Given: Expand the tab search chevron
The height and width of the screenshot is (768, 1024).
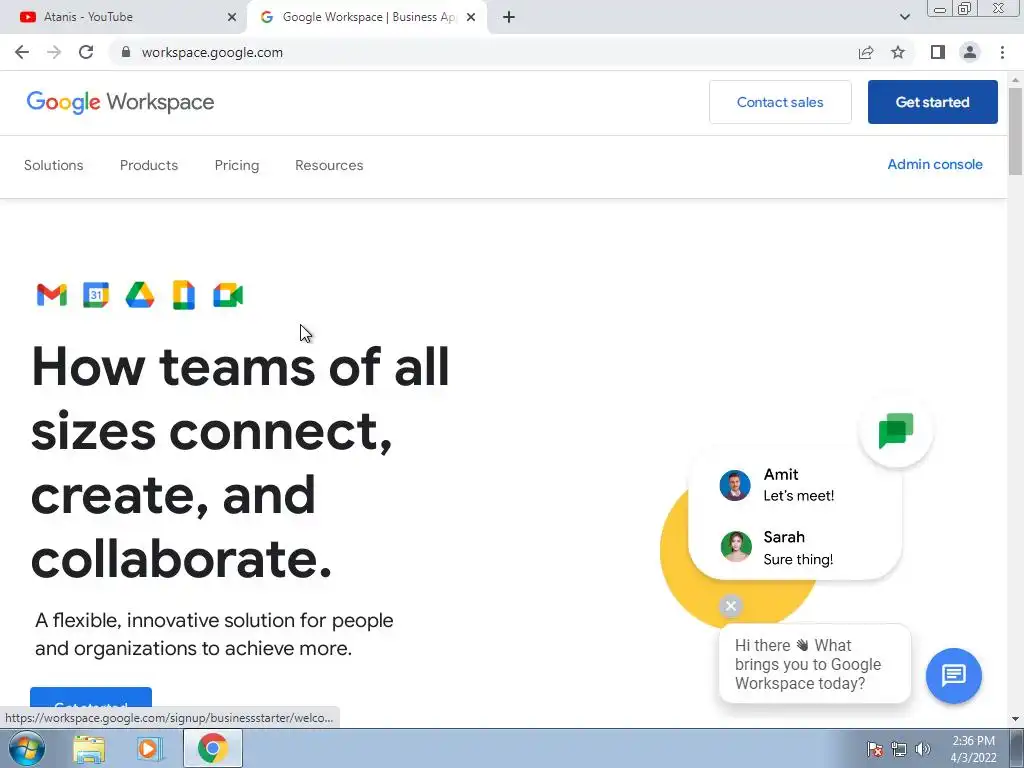Looking at the screenshot, I should click(x=904, y=17).
